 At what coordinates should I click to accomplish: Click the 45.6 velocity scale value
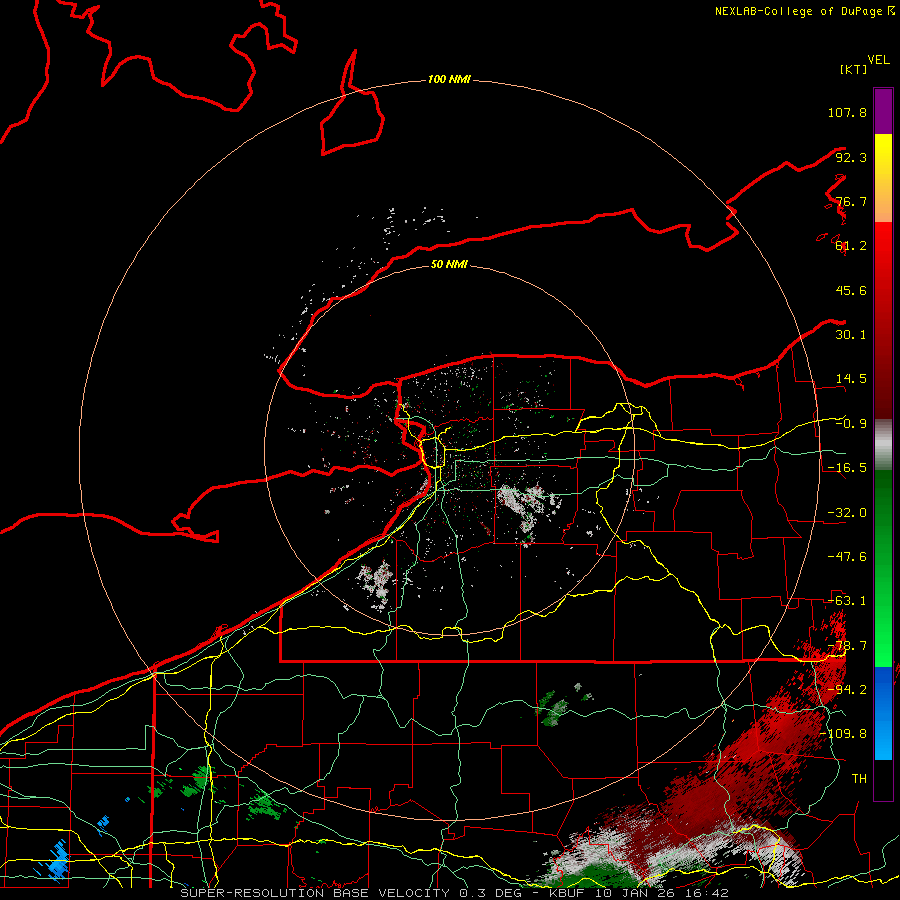(851, 290)
